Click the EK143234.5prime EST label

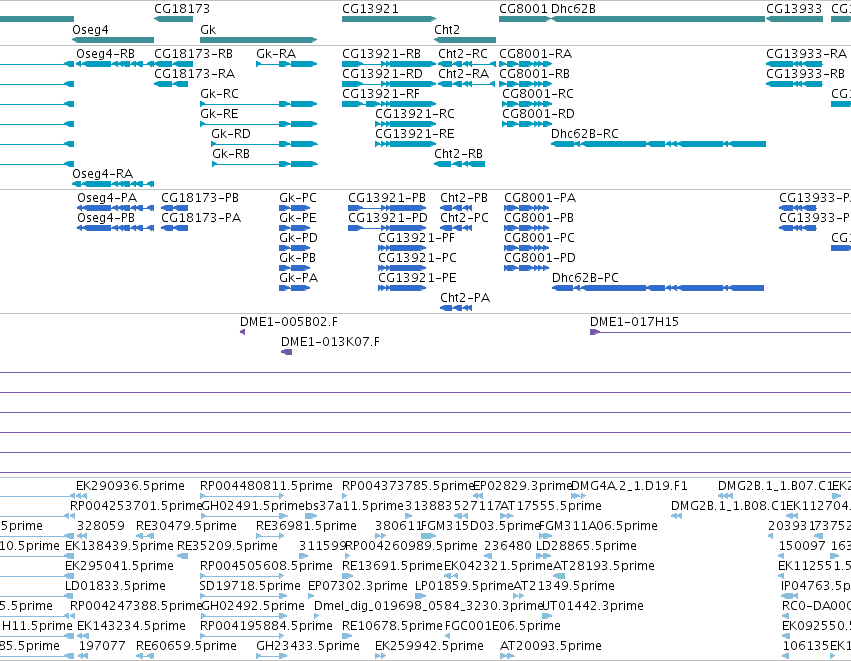coord(131,626)
